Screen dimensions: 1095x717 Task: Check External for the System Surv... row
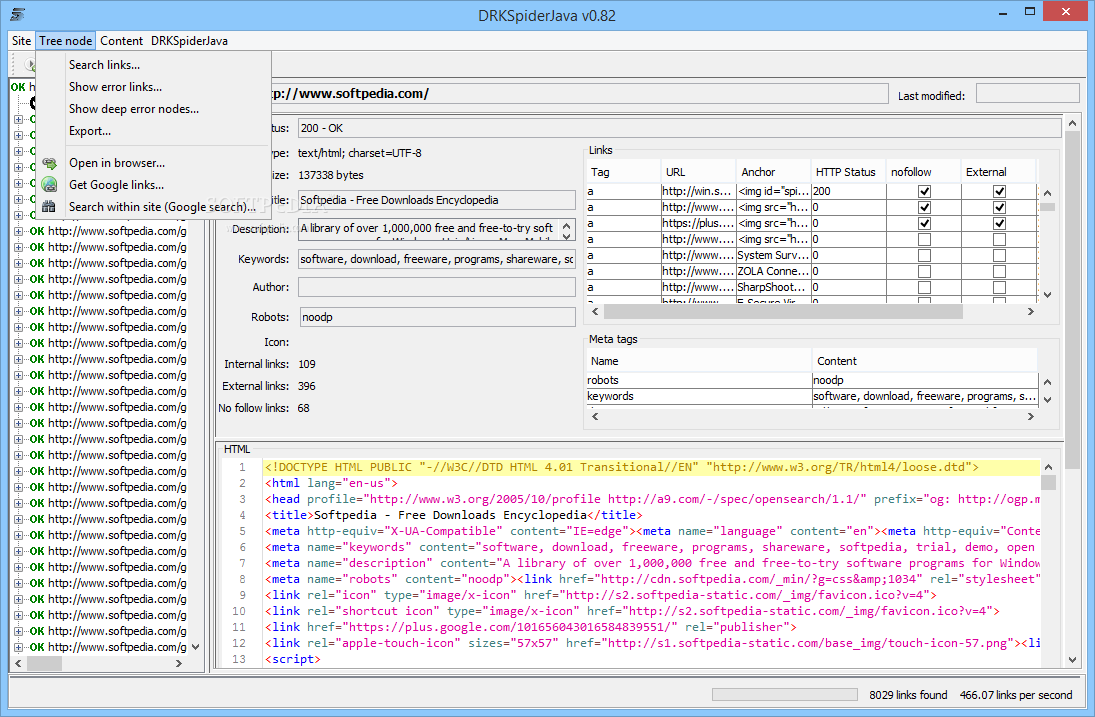[x=999, y=256]
